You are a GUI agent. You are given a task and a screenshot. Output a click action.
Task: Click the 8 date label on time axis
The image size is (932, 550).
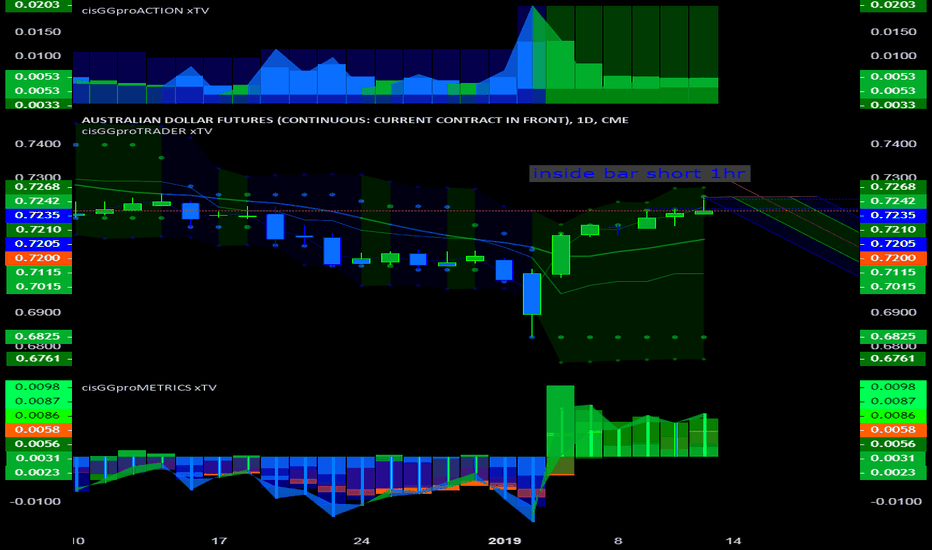pyautogui.click(x=618, y=540)
